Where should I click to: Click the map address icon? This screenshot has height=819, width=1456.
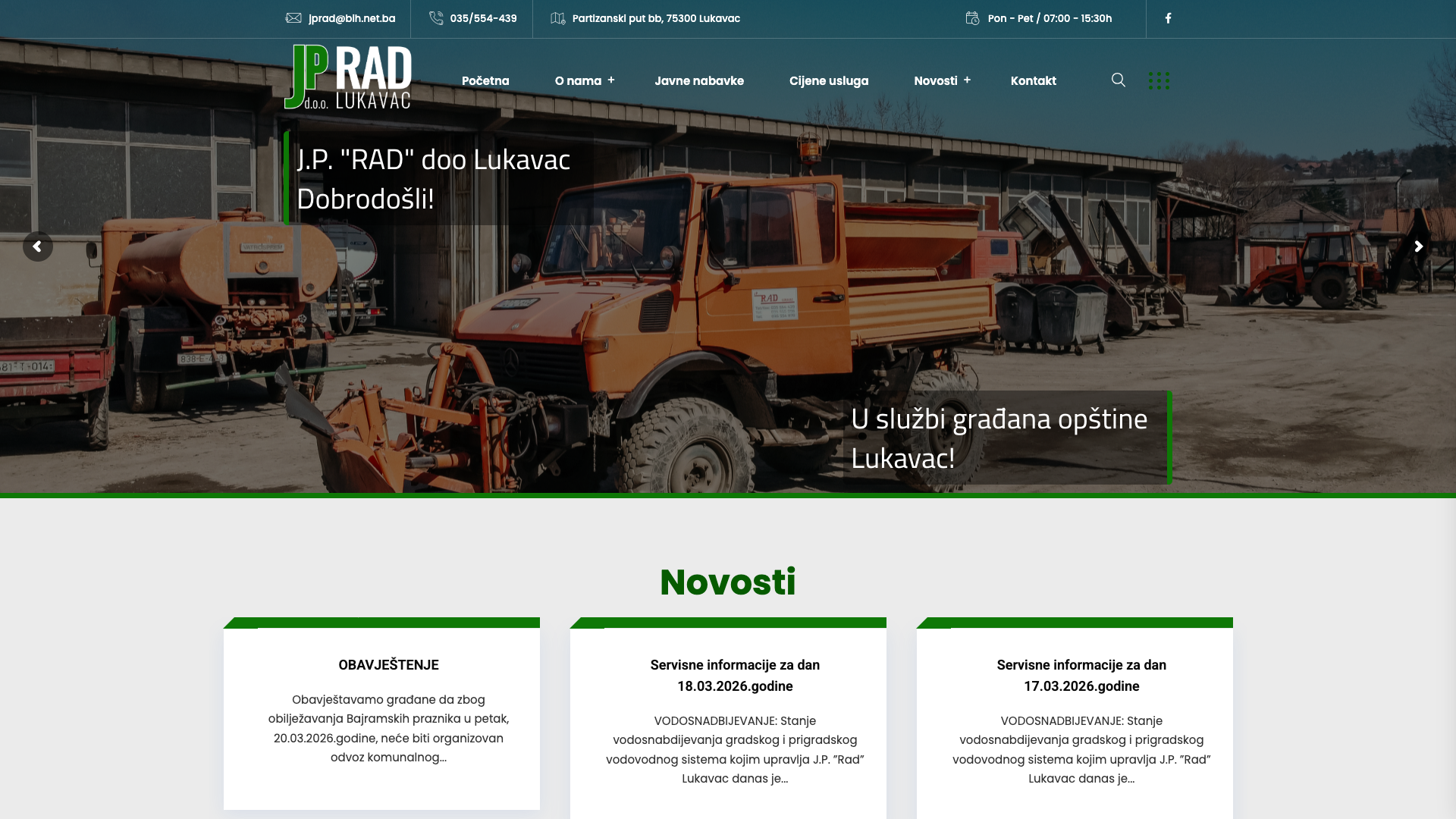558,18
